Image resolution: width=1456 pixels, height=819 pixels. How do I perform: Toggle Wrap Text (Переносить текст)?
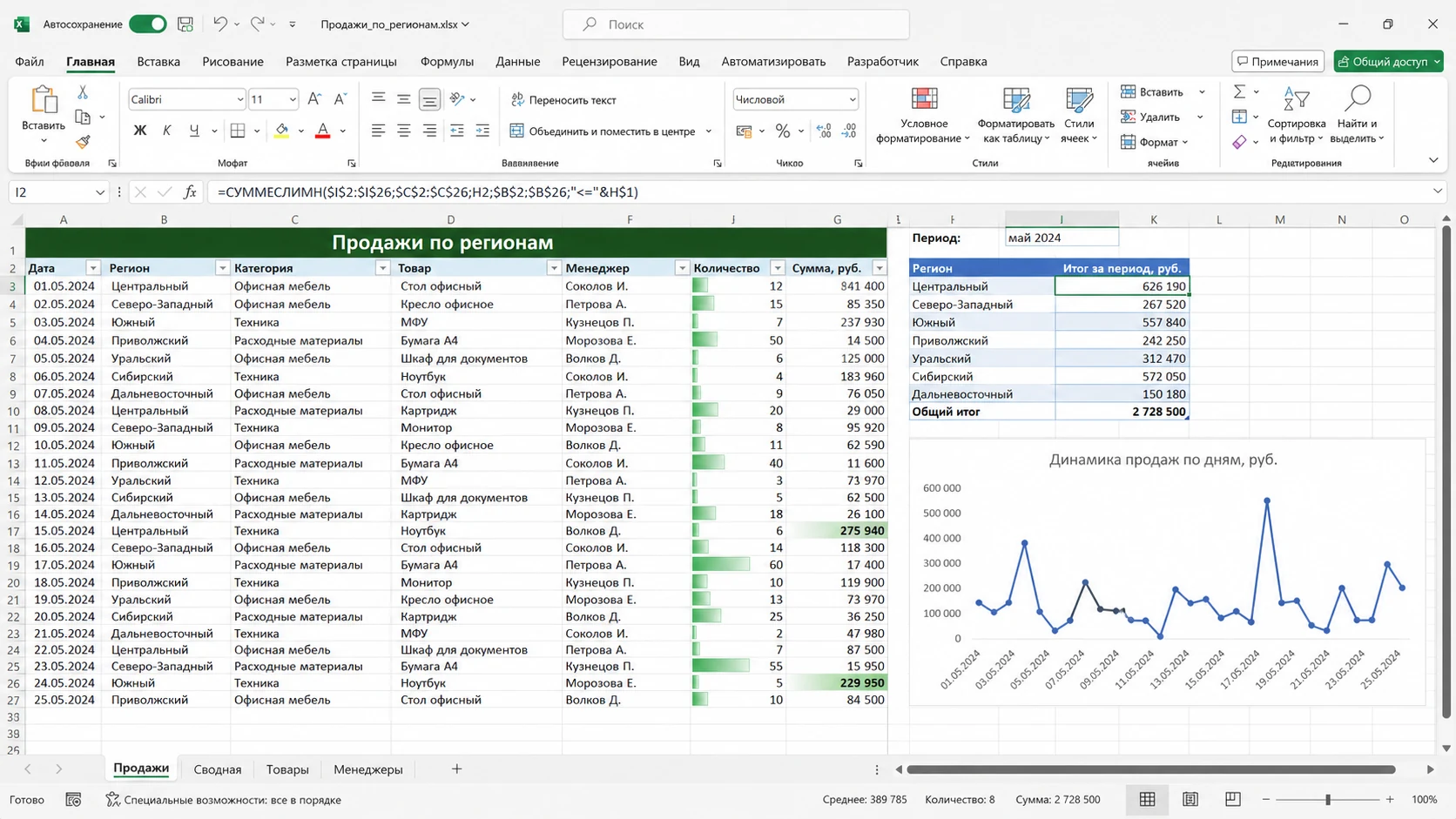[x=563, y=100]
